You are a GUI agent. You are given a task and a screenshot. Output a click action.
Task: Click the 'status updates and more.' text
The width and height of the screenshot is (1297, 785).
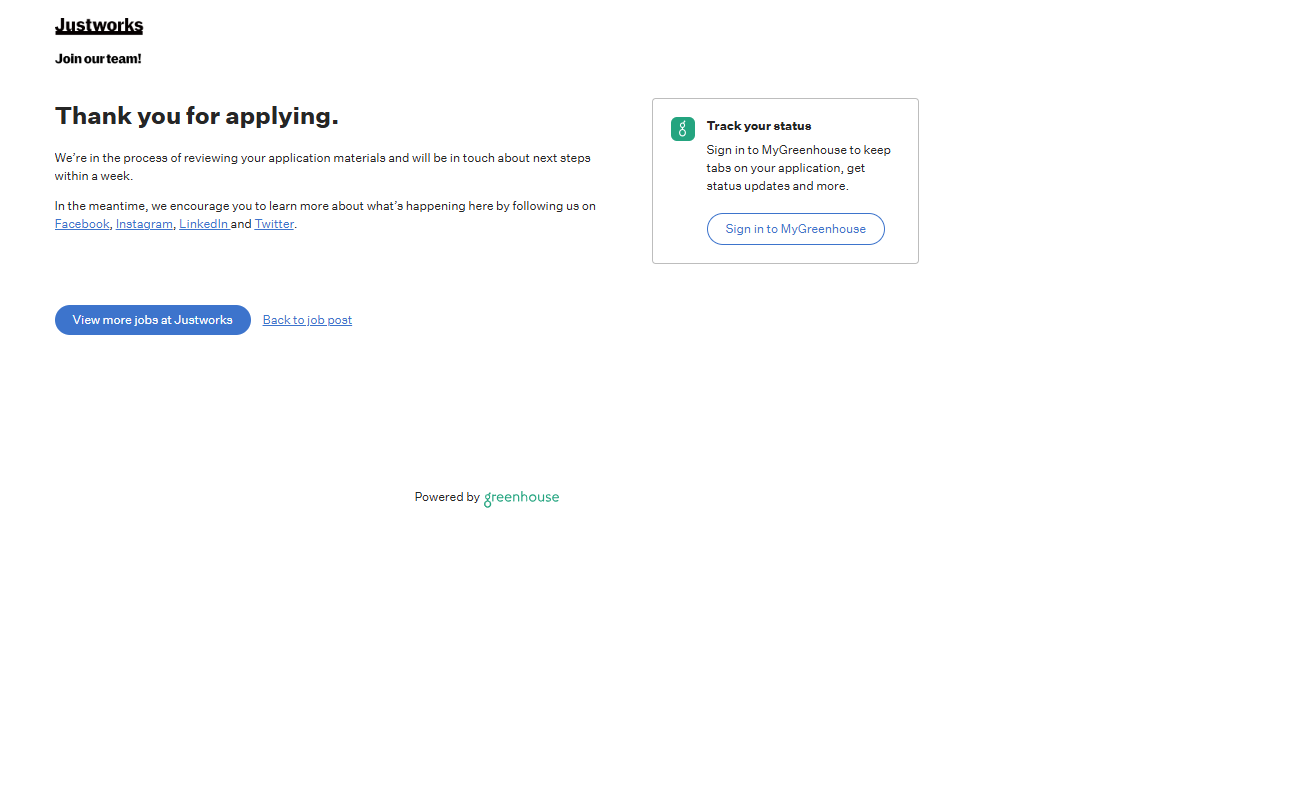(x=777, y=186)
